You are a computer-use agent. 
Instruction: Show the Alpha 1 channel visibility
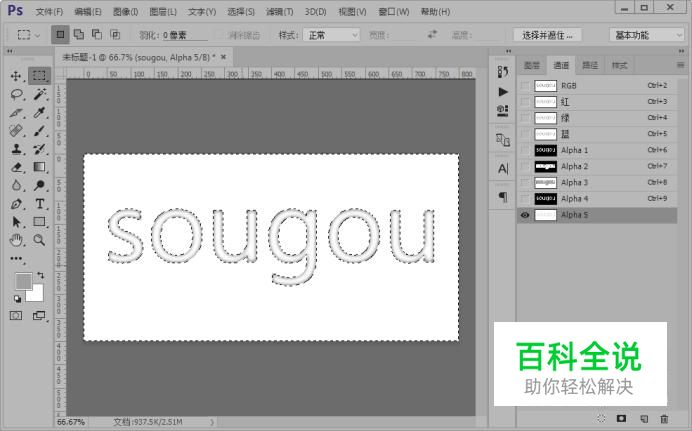pos(525,150)
